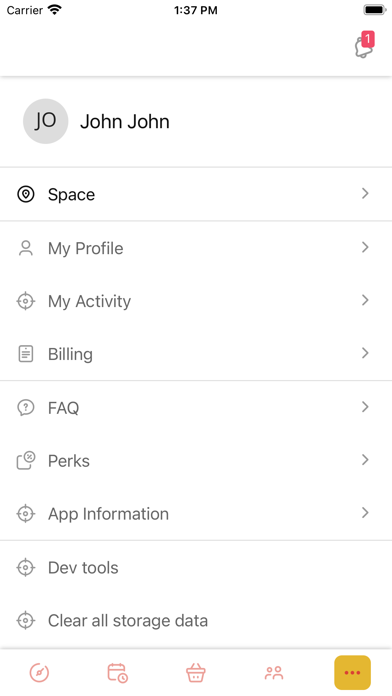392x696 pixels.
Task: Select the yellow more options tab
Action: pyautogui.click(x=352, y=672)
